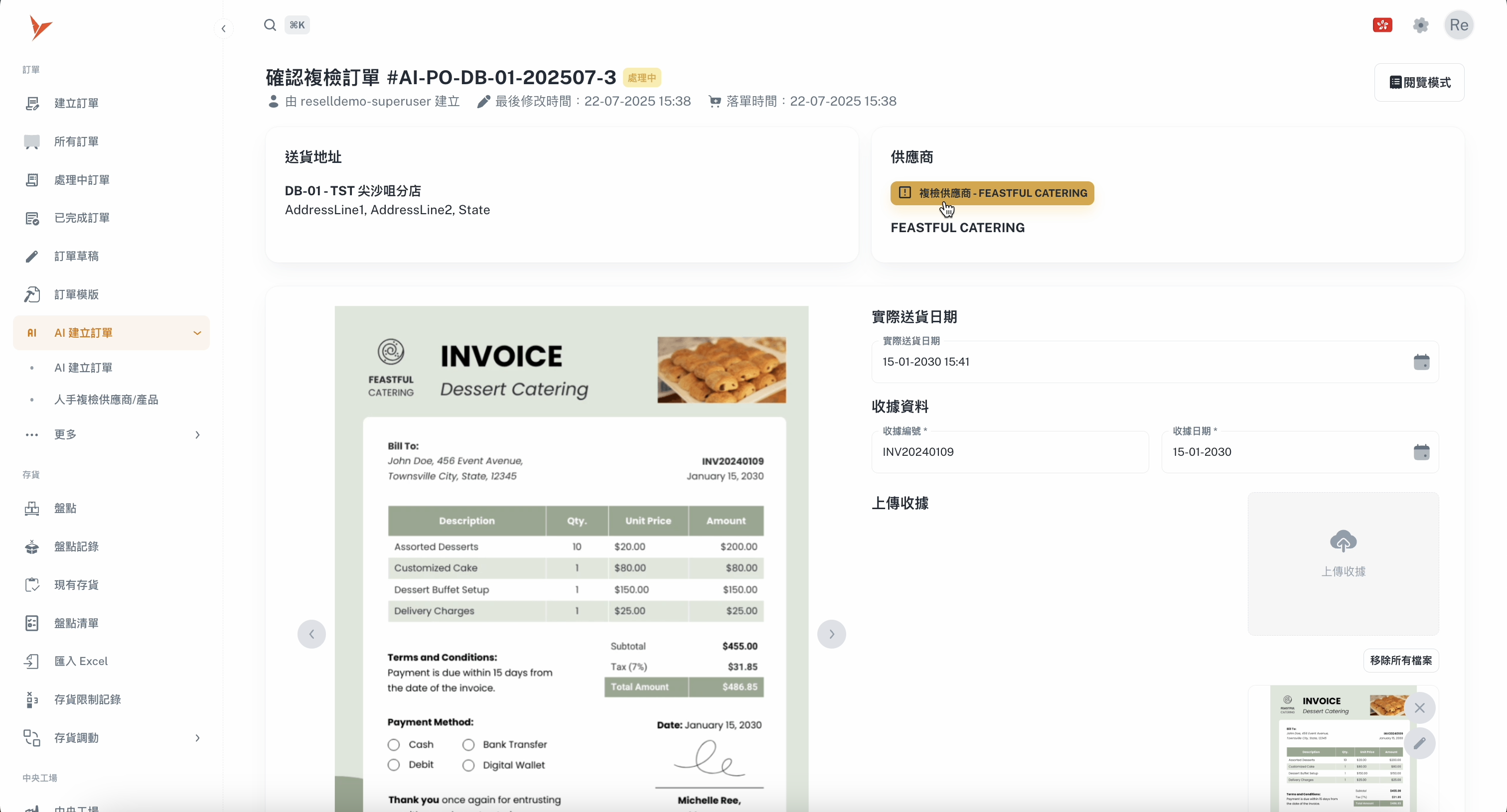Open 盤點 menu item

pos(111,508)
